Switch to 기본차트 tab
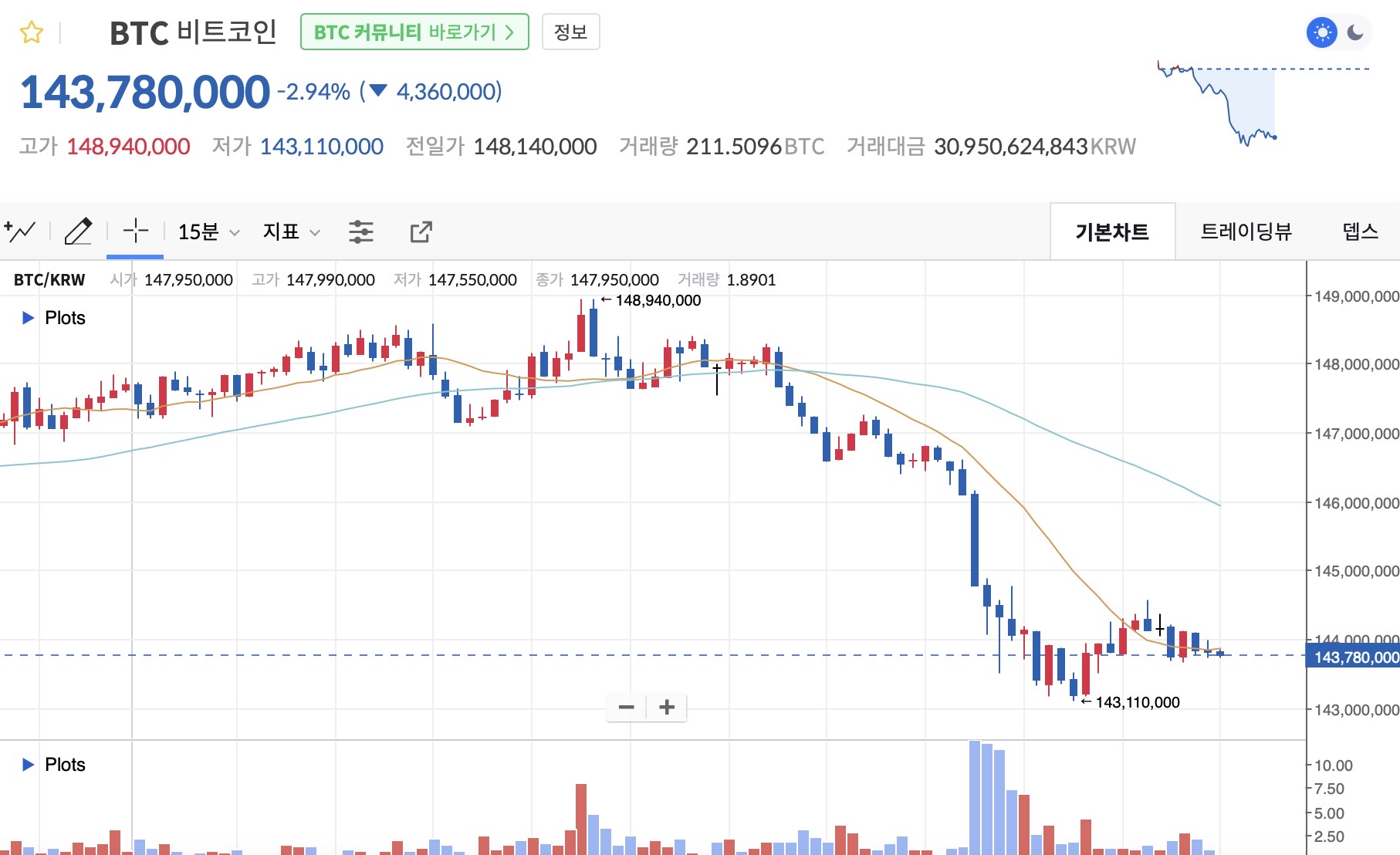The height and width of the screenshot is (855, 1400). (x=1112, y=231)
